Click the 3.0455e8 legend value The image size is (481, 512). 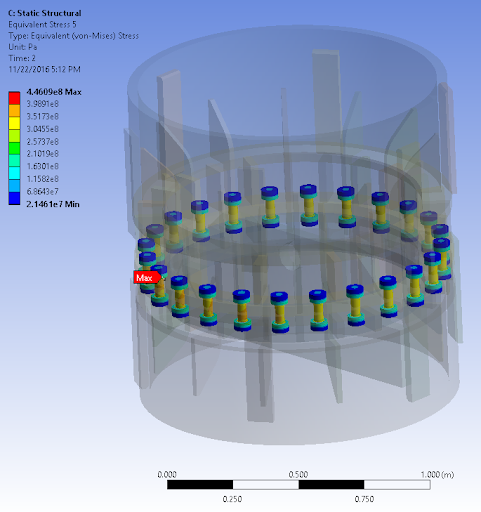pyautogui.click(x=43, y=129)
